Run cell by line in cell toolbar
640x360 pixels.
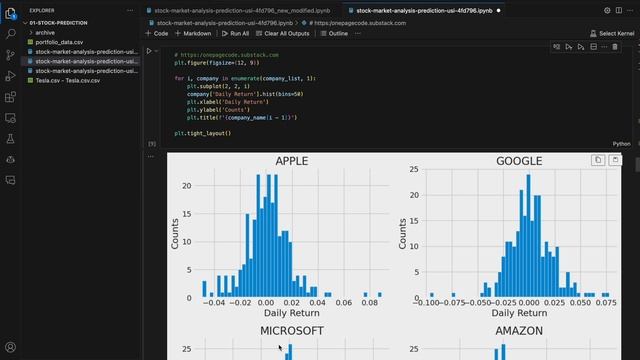click(556, 47)
